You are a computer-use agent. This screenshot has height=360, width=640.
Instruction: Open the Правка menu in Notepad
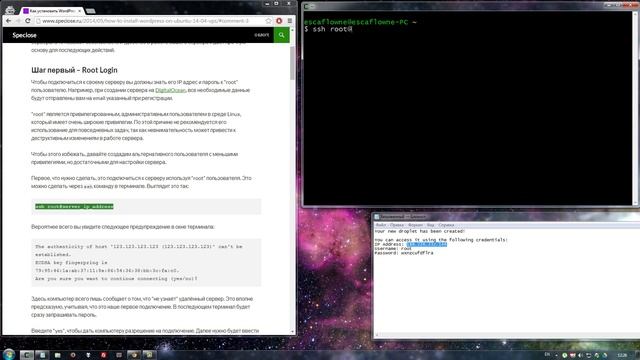point(397,225)
